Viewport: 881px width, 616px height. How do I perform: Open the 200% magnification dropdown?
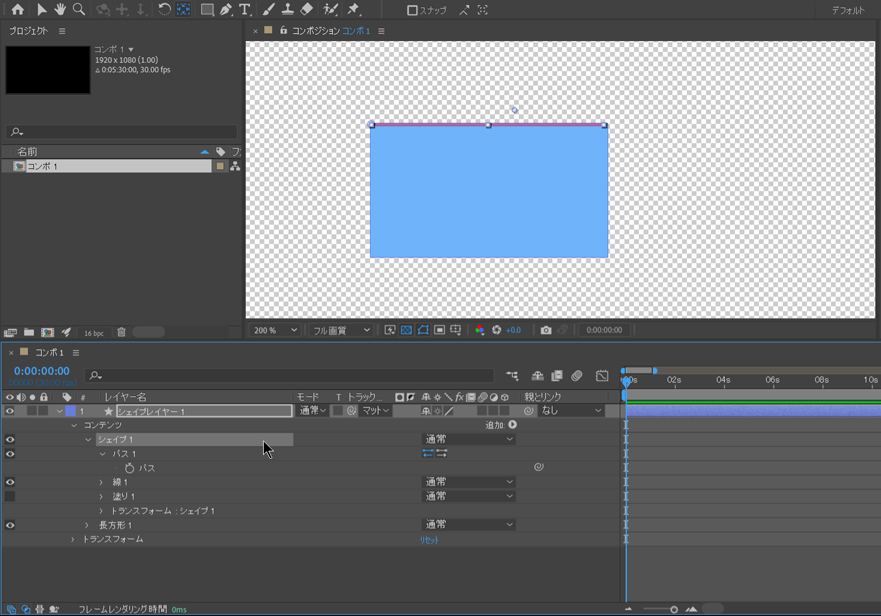[275, 330]
